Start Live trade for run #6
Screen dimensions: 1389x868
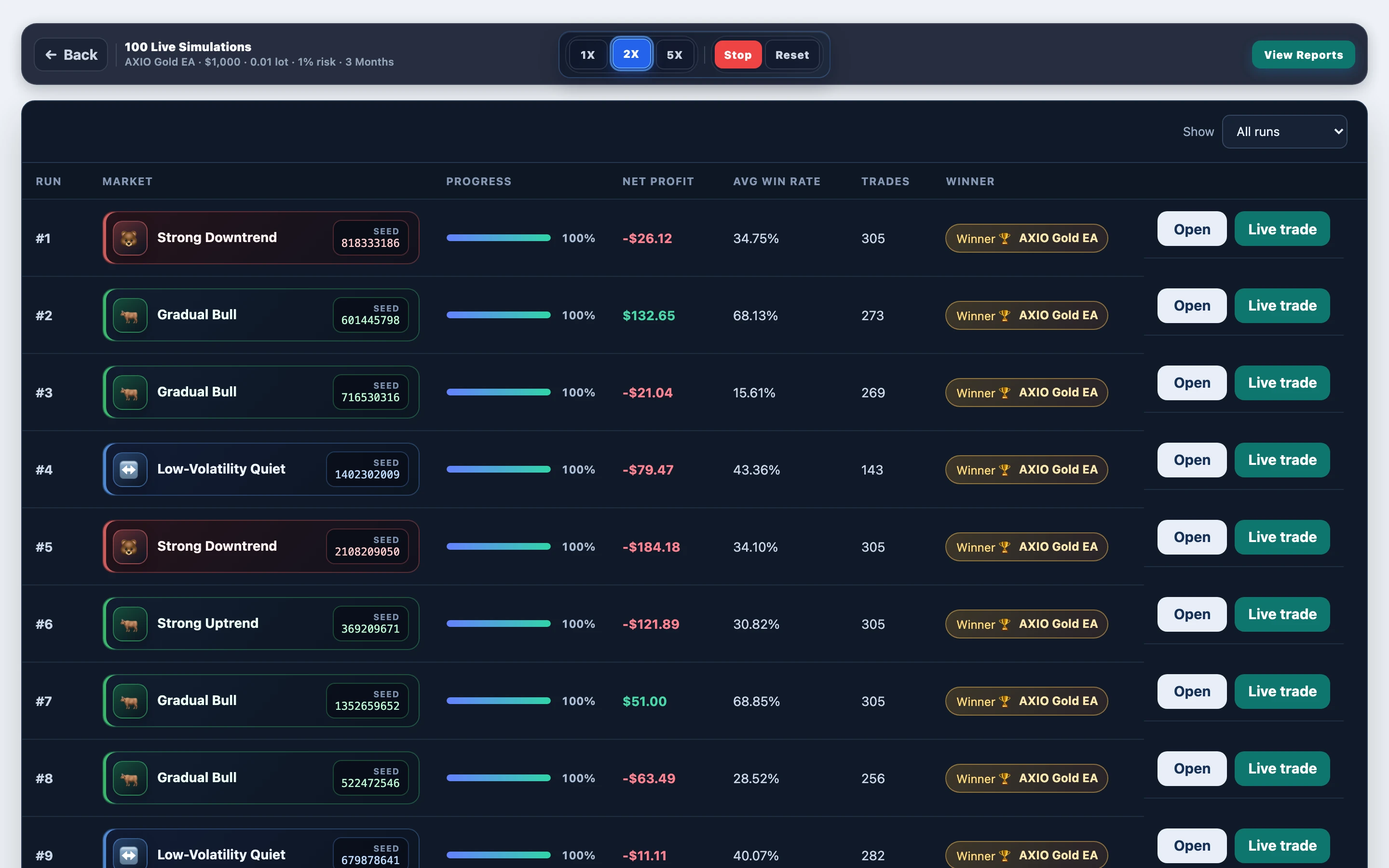pos(1281,614)
